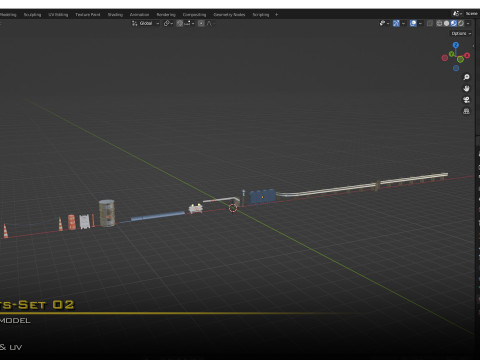Switch to material preview shading
Image resolution: width=480 pixels, height=360 pixels.
coord(454,23)
